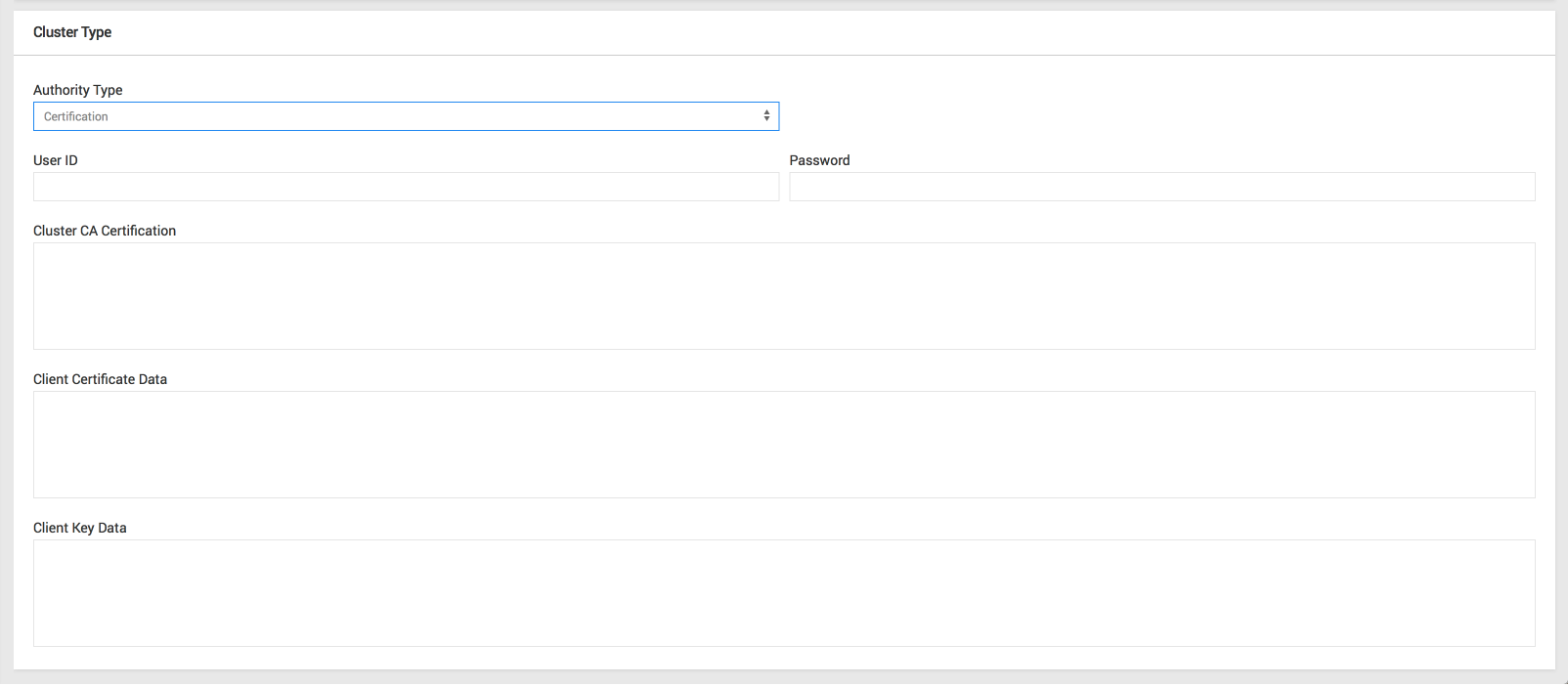The height and width of the screenshot is (686, 1568).
Task: Click the User ID label
Action: tap(56, 160)
